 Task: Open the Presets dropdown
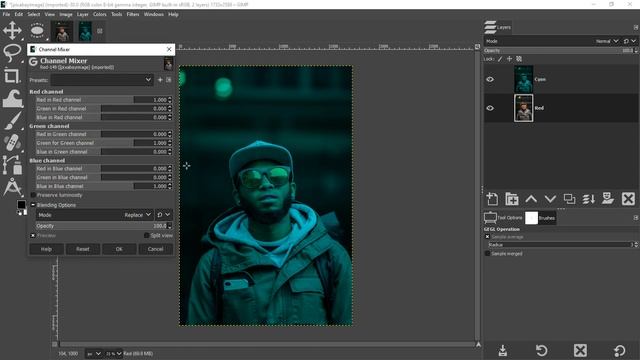click(102, 80)
